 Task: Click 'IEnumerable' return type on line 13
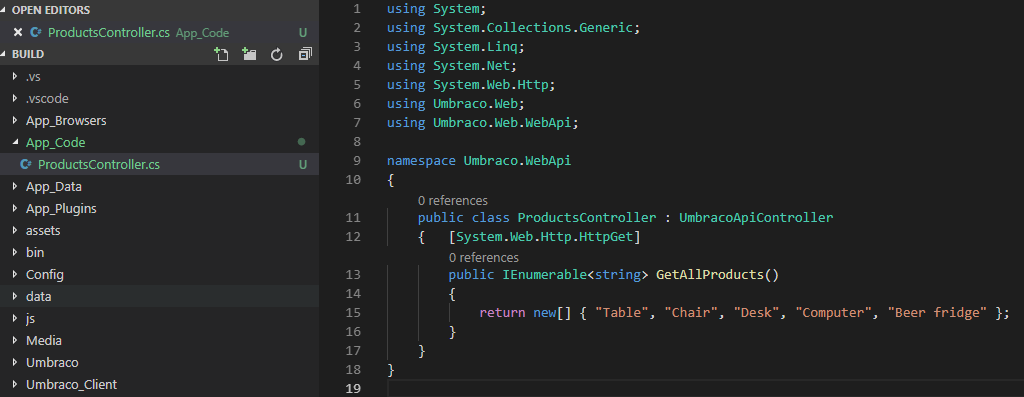(x=544, y=275)
